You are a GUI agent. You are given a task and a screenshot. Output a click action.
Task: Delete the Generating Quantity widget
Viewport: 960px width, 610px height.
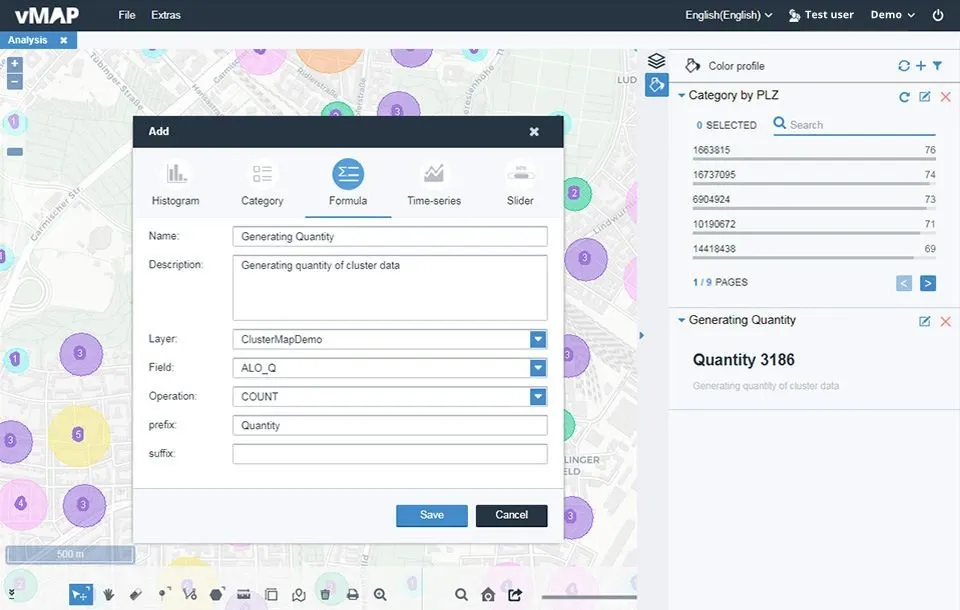[945, 322]
